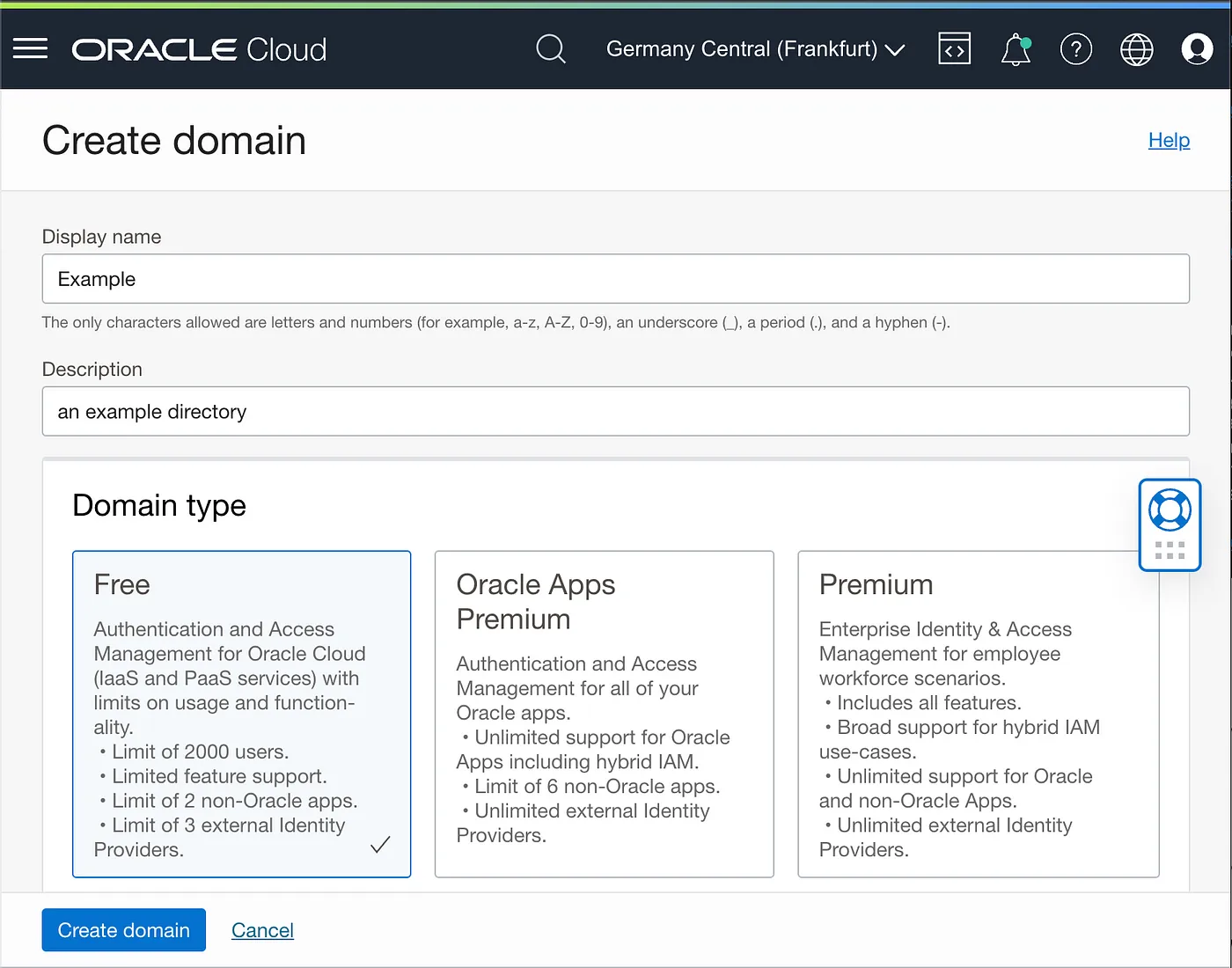
Task: Click the floating support lifebuoy icon
Action: [1170, 510]
